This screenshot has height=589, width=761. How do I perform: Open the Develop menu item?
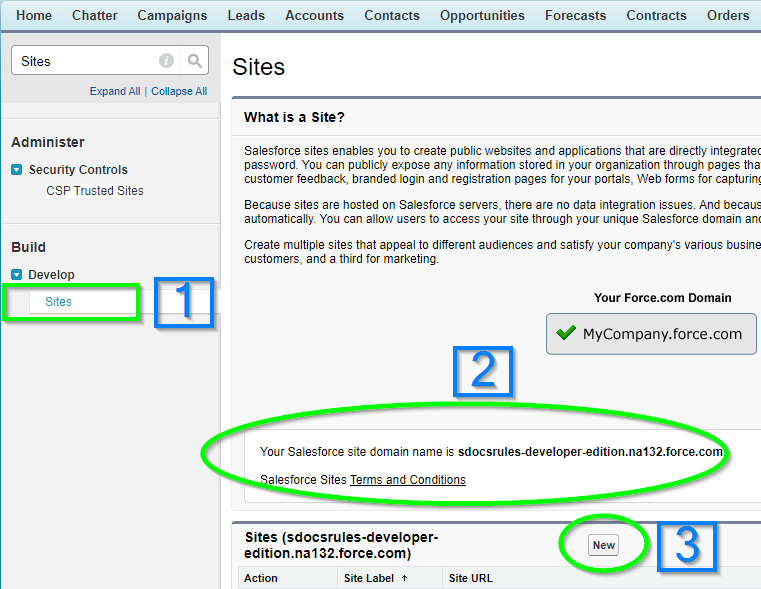click(51, 275)
